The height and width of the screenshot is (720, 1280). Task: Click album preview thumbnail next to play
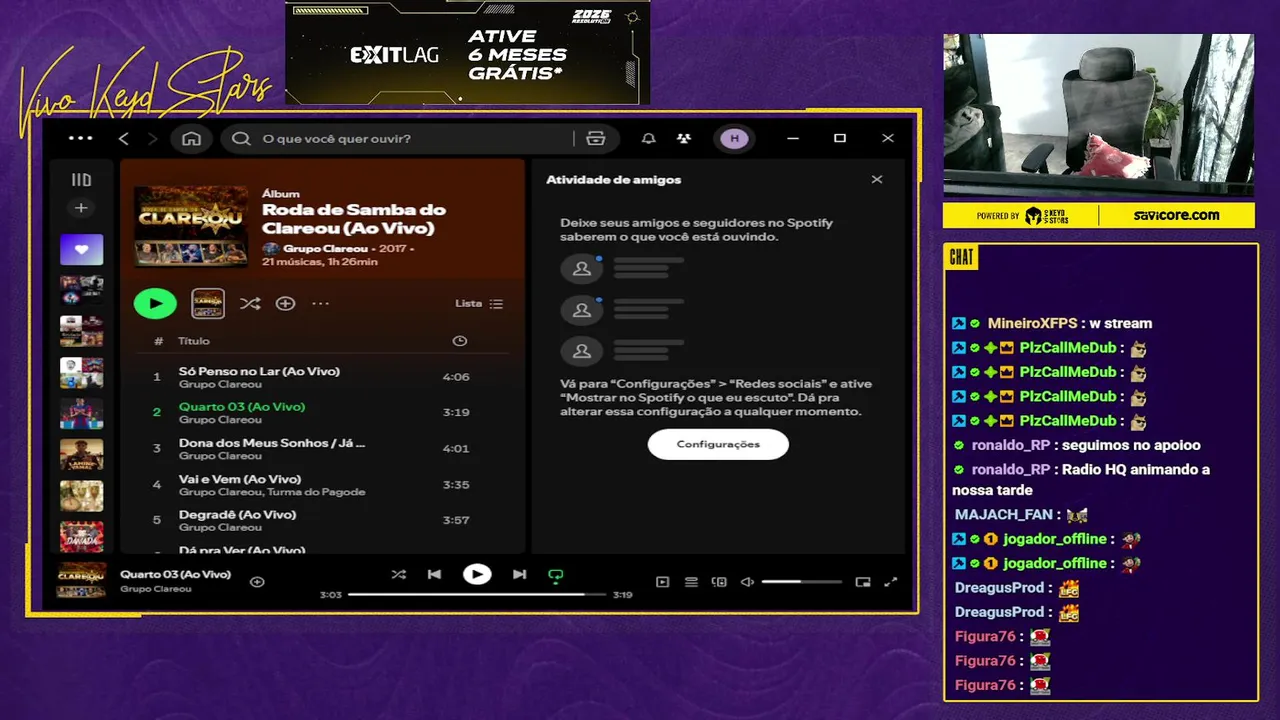(x=208, y=303)
